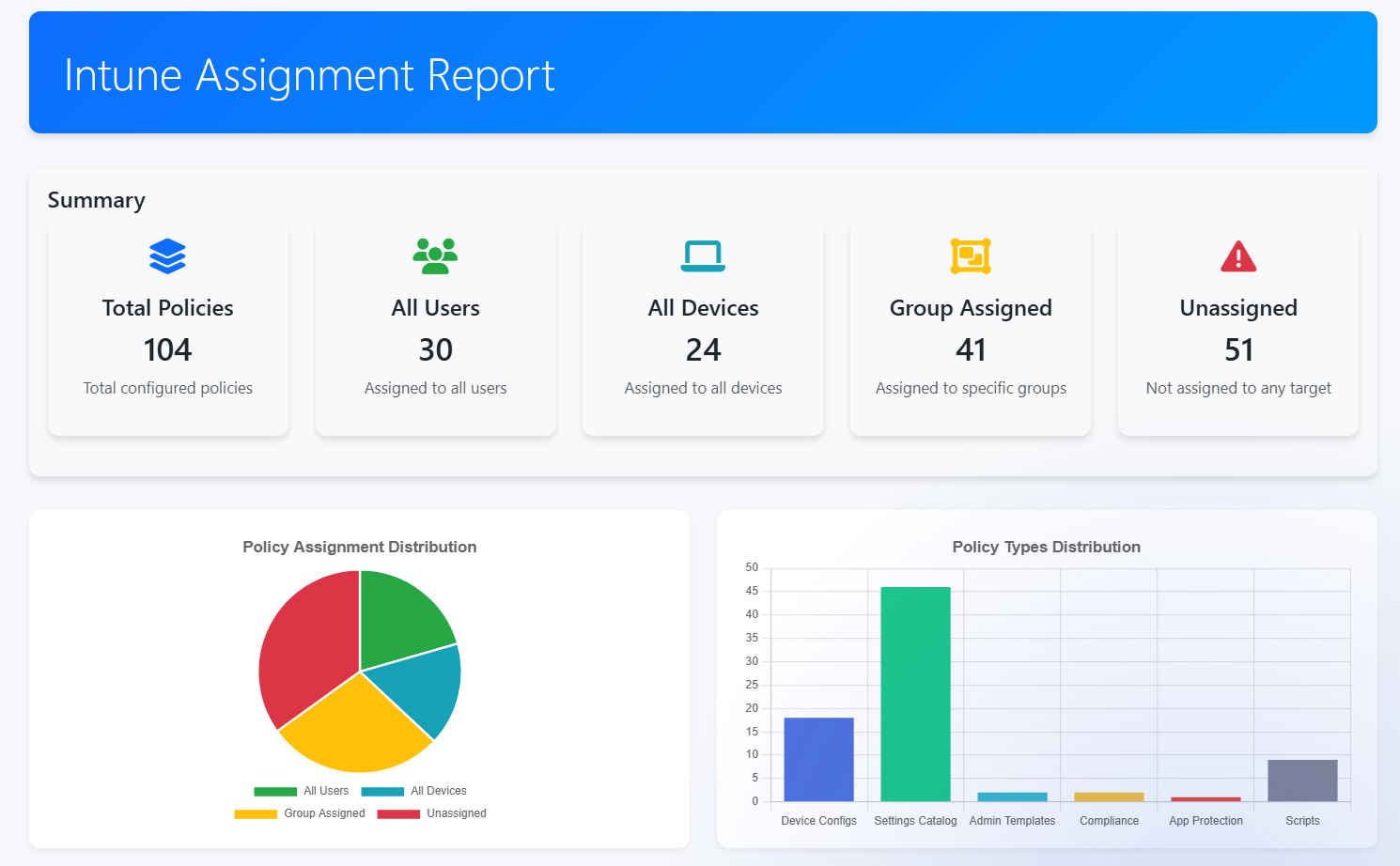Click the green people icon on All Users card
Viewport: 1400px width, 866px height.
click(435, 255)
